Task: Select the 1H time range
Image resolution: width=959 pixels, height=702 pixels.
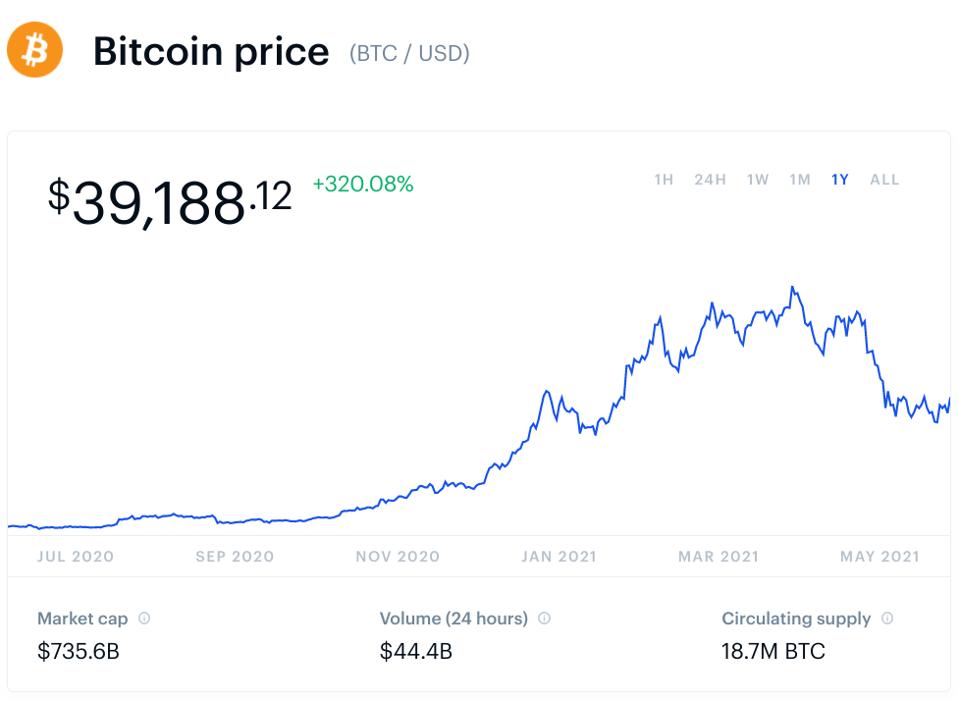Action: pyautogui.click(x=664, y=180)
